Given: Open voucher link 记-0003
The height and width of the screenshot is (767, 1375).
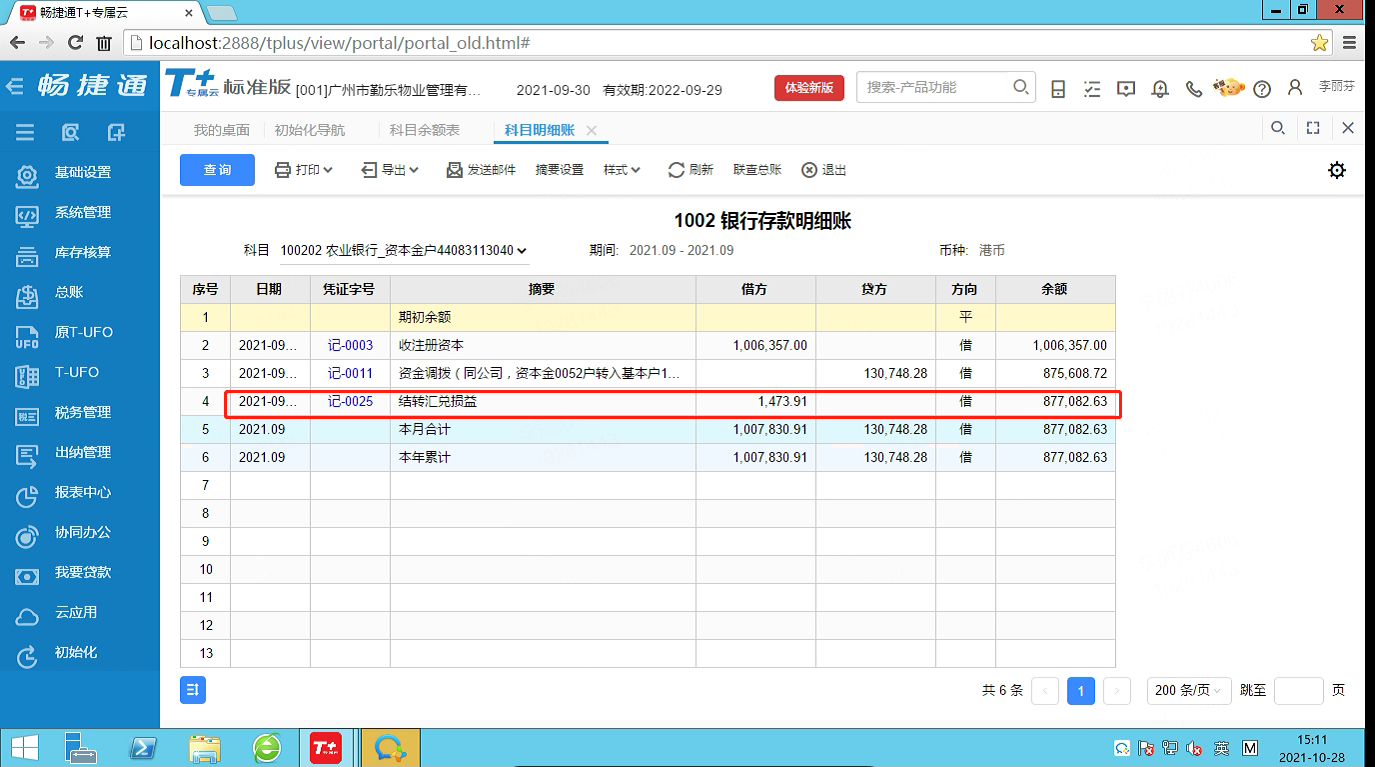Looking at the screenshot, I should click(350, 345).
